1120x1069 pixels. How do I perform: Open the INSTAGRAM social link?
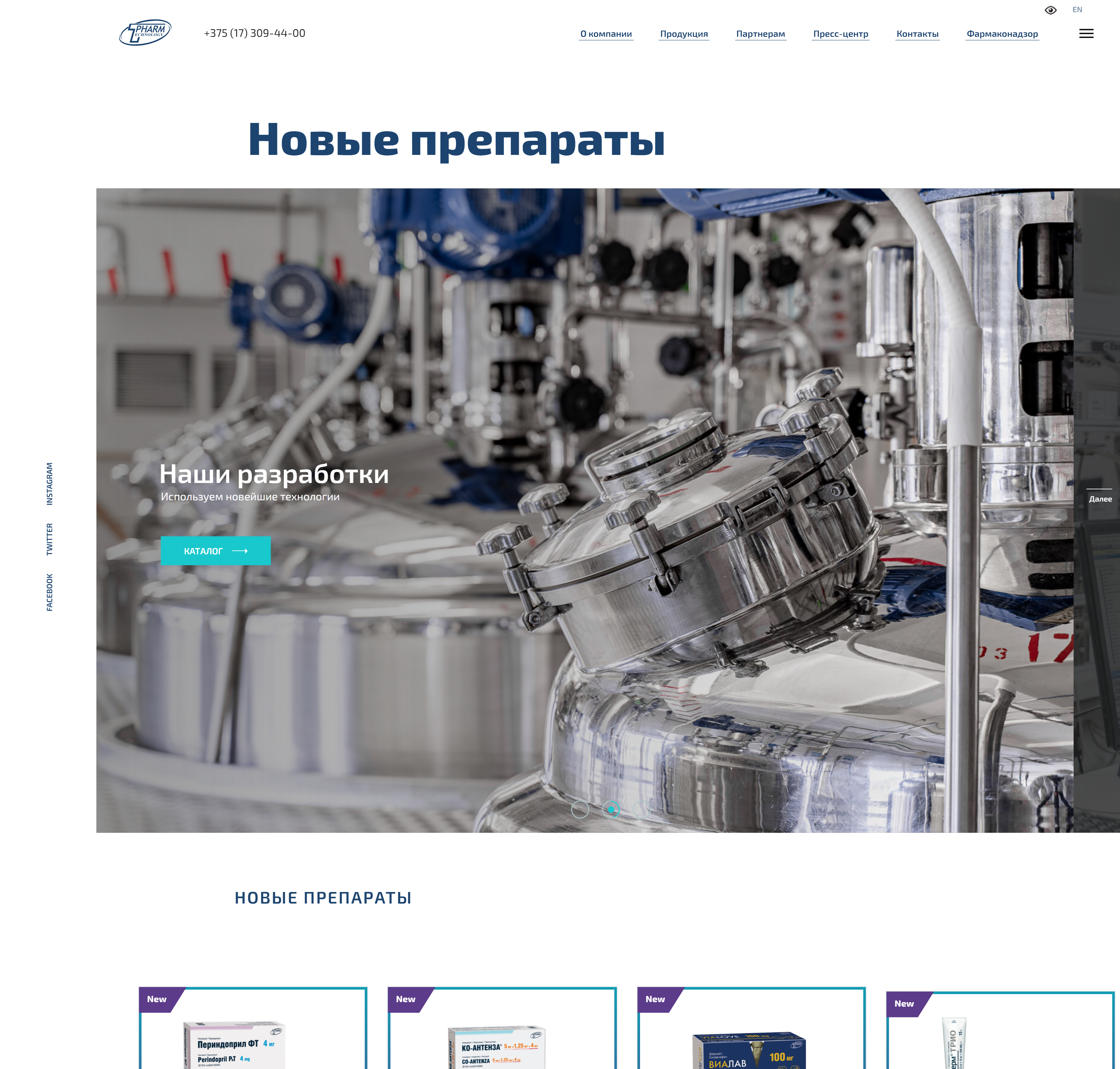(50, 483)
